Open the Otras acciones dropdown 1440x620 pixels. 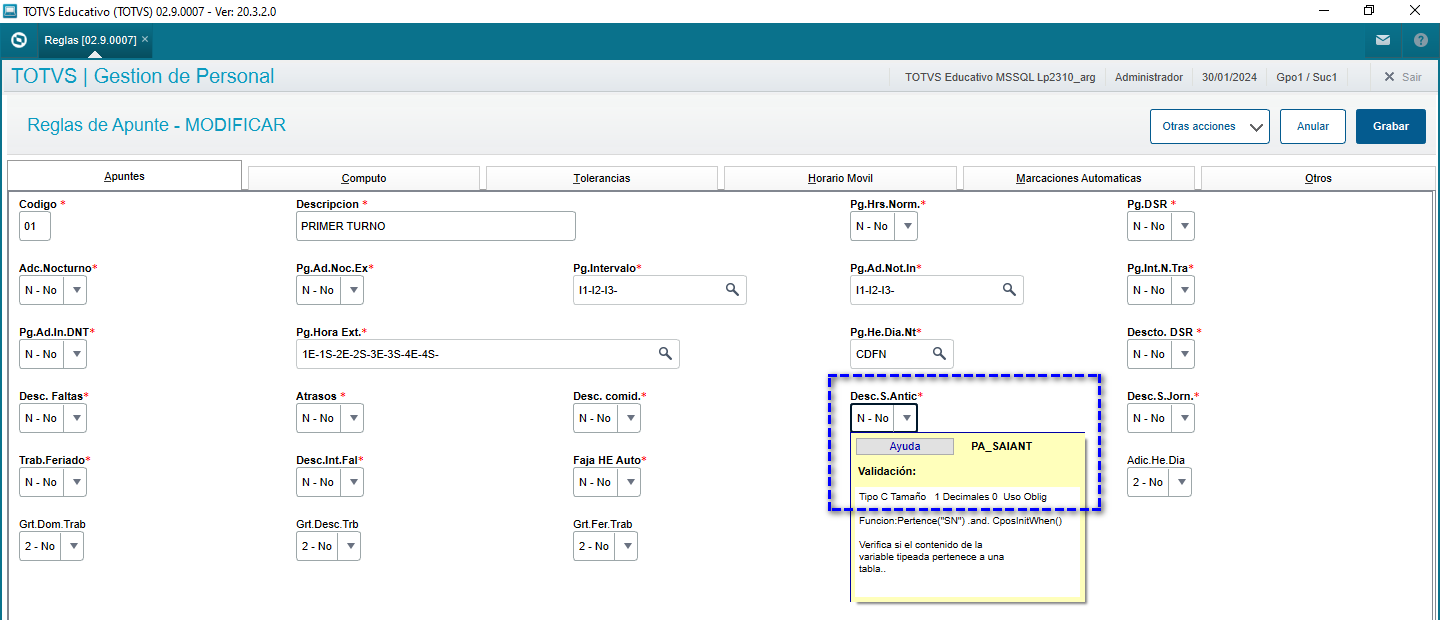click(x=1210, y=127)
